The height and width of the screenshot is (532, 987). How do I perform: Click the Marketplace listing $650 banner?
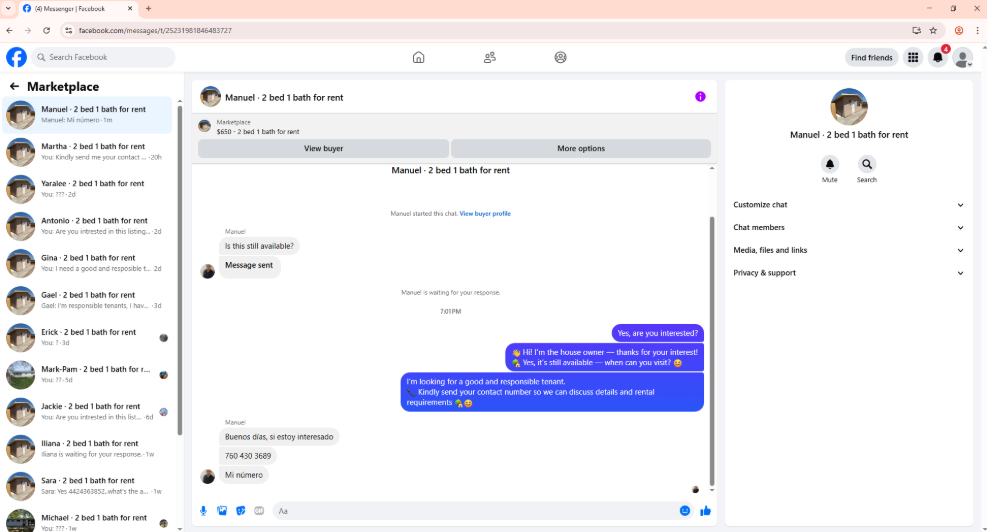(454, 127)
